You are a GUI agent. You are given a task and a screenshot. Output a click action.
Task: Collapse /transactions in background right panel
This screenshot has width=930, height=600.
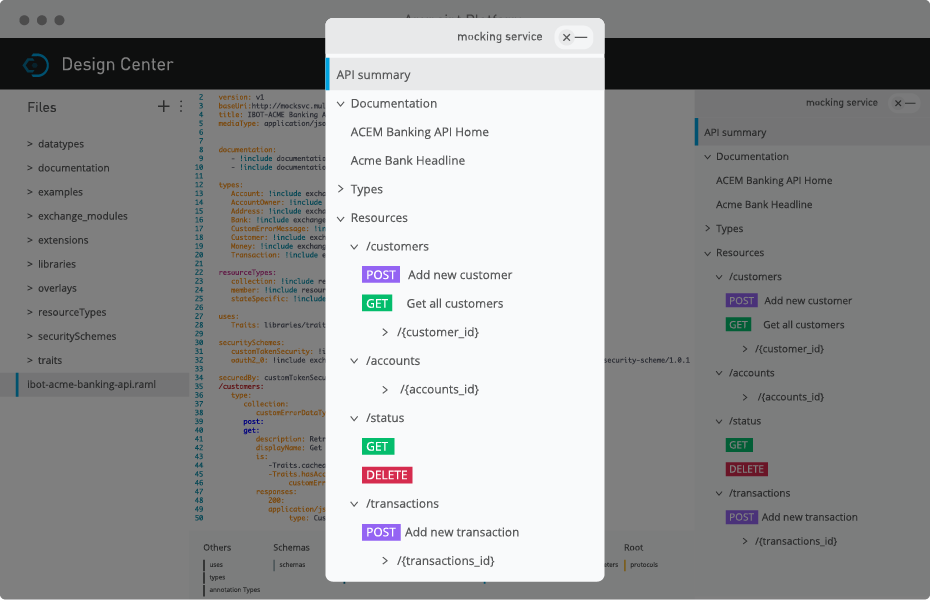[719, 493]
